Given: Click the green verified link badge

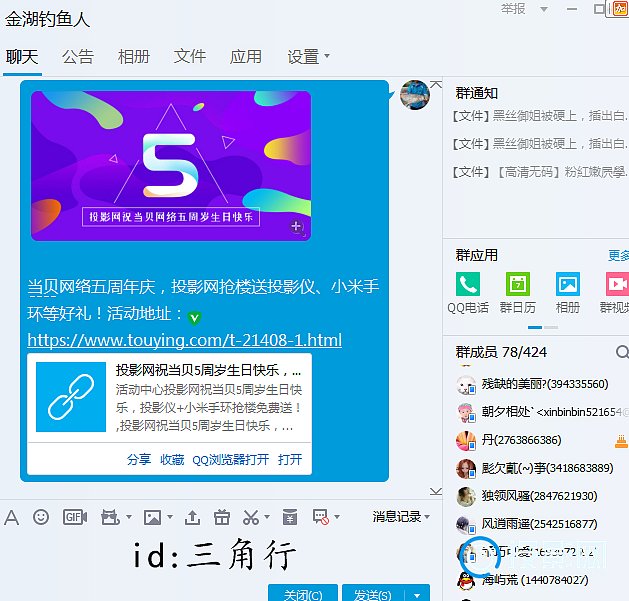Looking at the screenshot, I should [195, 318].
